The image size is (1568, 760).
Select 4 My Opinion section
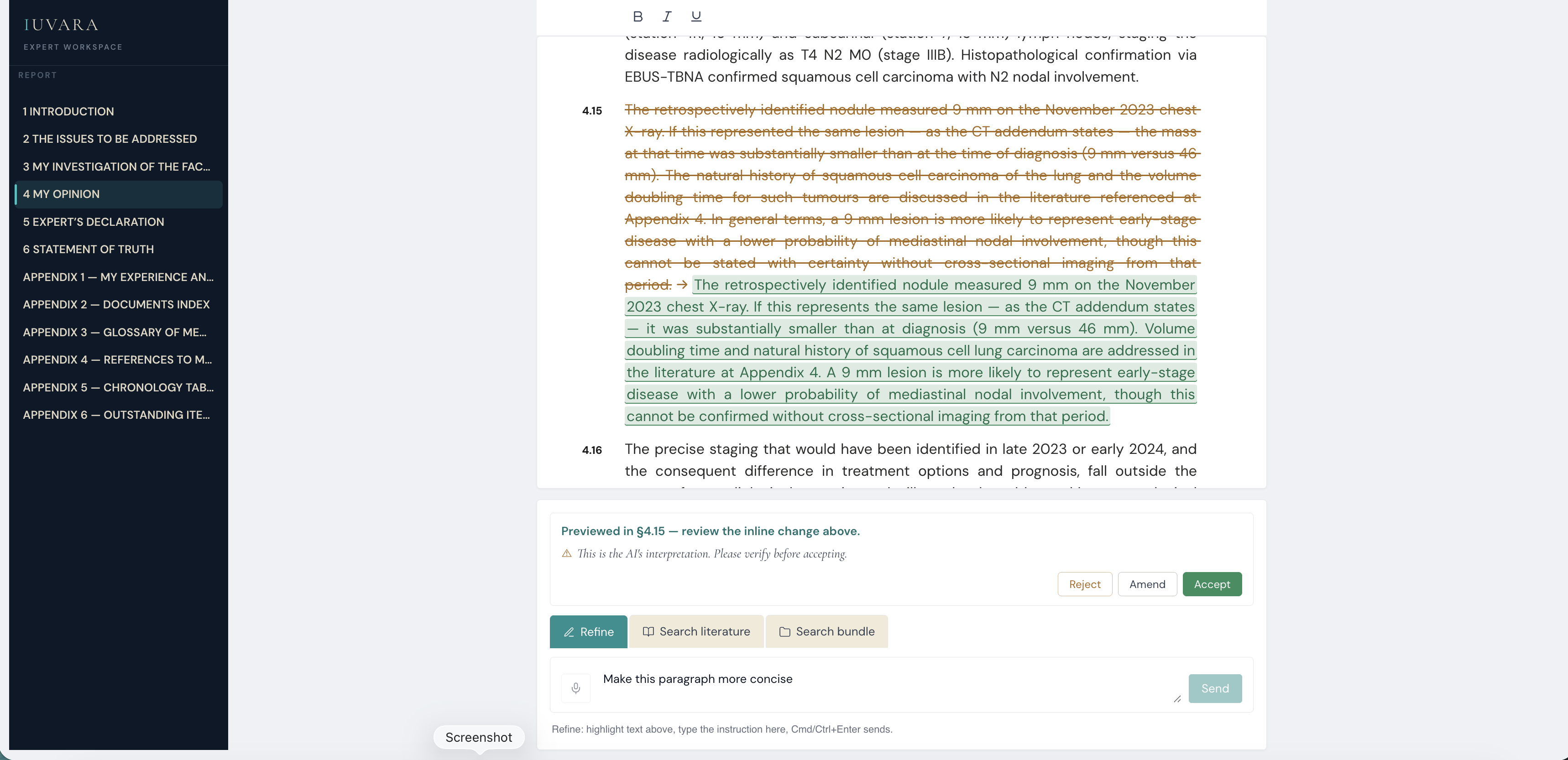click(119, 194)
